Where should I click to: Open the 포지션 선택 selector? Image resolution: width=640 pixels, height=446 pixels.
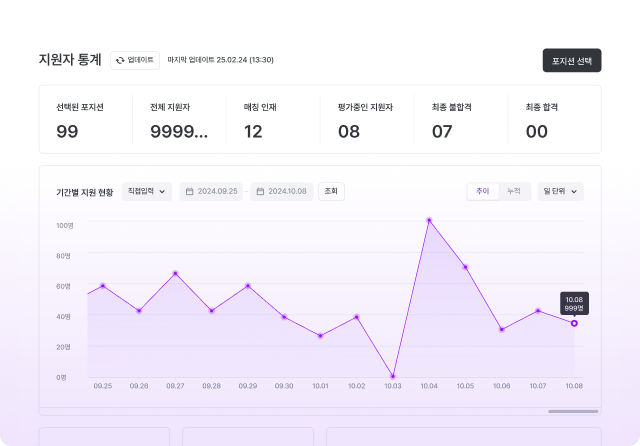pyautogui.click(x=571, y=60)
